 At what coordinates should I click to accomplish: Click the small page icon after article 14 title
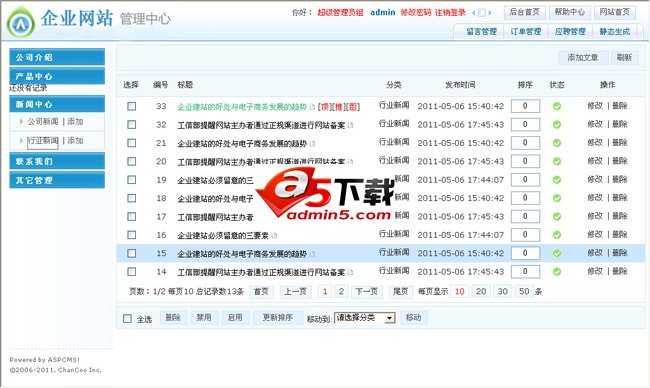[x=350, y=272]
